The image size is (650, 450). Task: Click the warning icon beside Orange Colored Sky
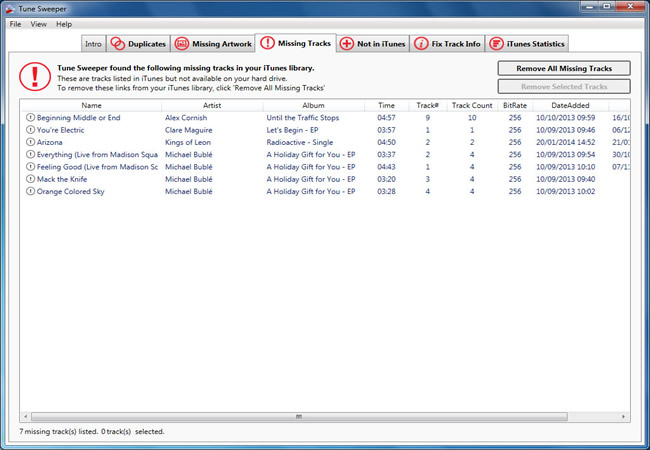coord(30,191)
